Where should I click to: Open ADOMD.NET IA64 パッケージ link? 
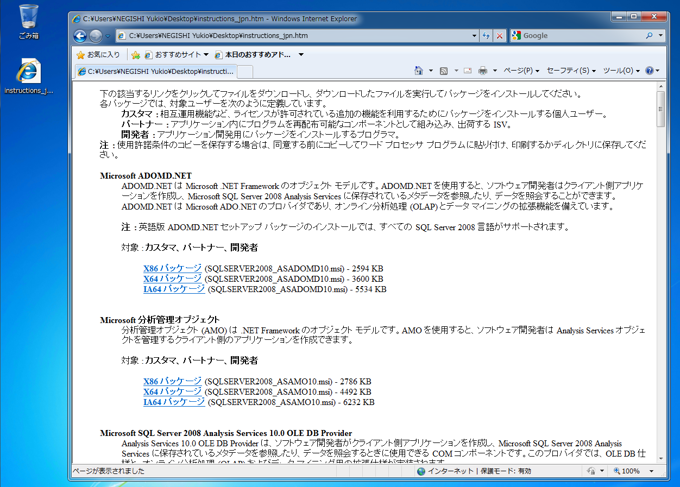coord(174,289)
